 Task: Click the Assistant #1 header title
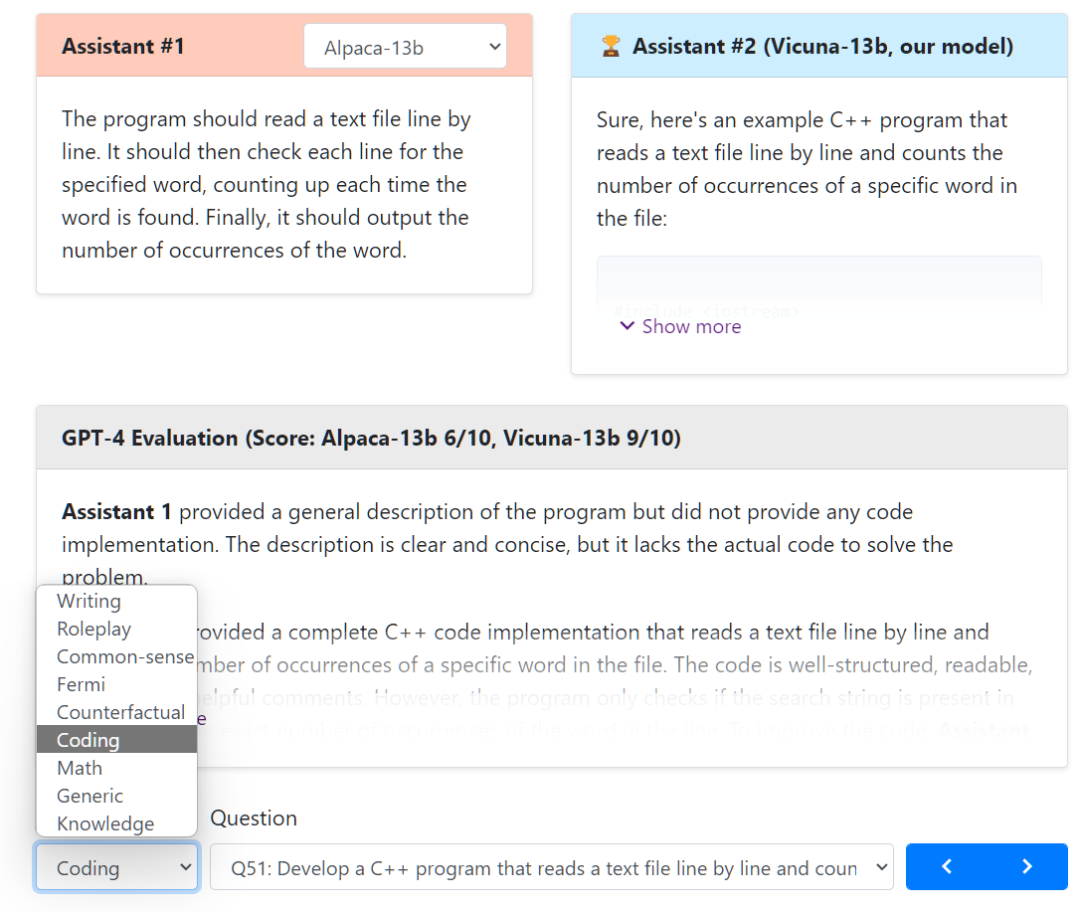[123, 46]
